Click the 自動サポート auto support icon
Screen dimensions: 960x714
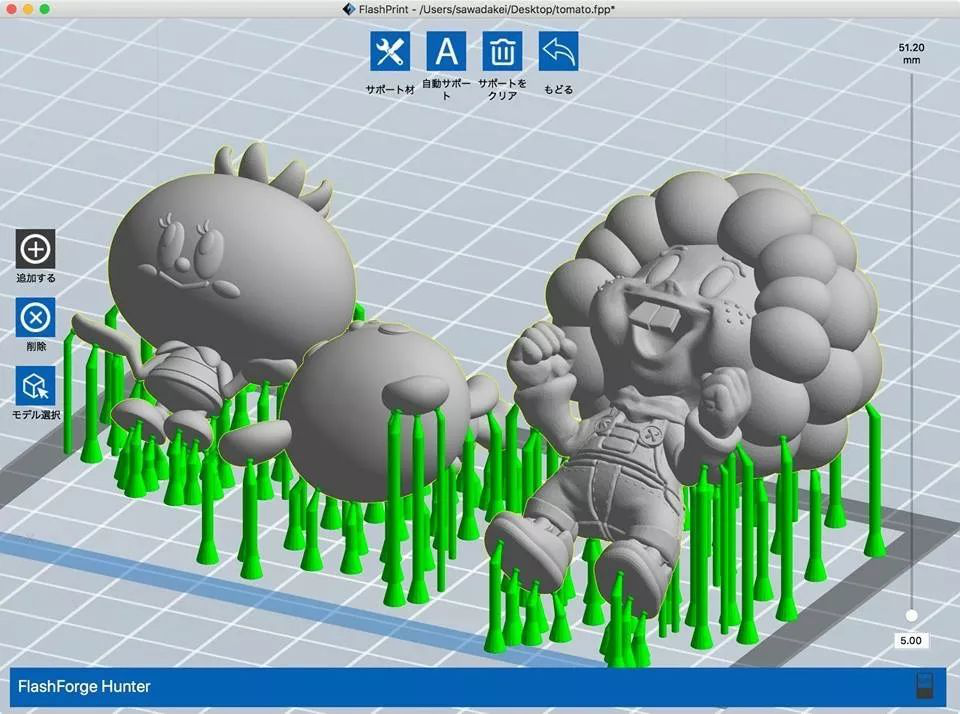(446, 51)
